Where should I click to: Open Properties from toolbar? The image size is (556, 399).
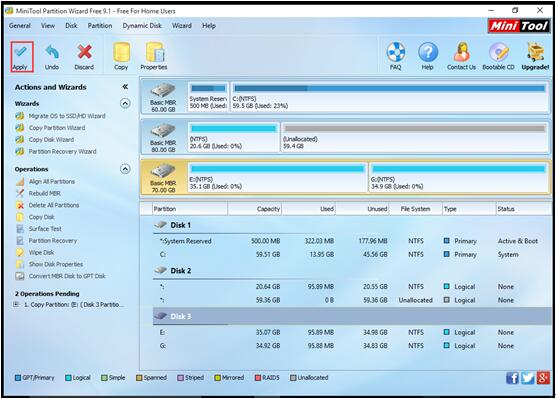(x=154, y=57)
